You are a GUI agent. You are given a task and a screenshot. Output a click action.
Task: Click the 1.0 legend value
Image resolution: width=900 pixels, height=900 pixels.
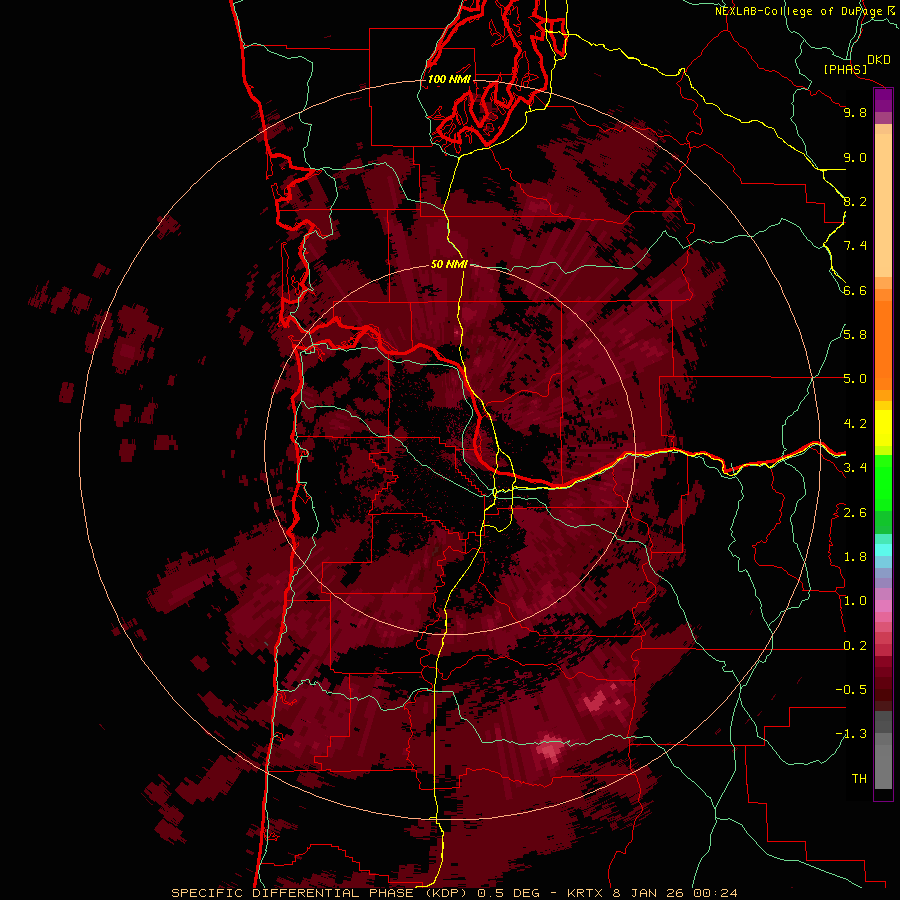pyautogui.click(x=855, y=601)
